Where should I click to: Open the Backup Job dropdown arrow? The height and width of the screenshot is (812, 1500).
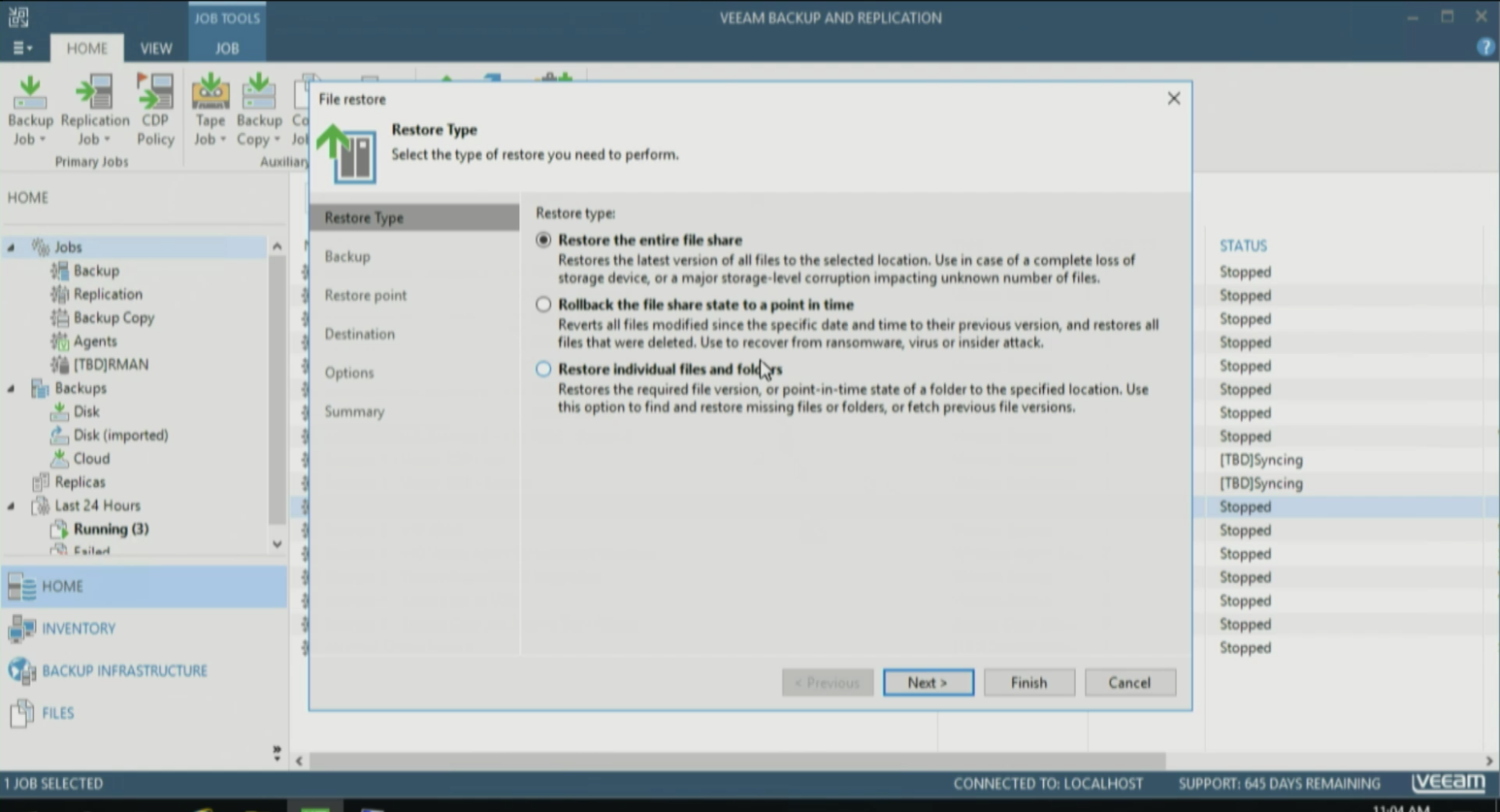(x=43, y=140)
